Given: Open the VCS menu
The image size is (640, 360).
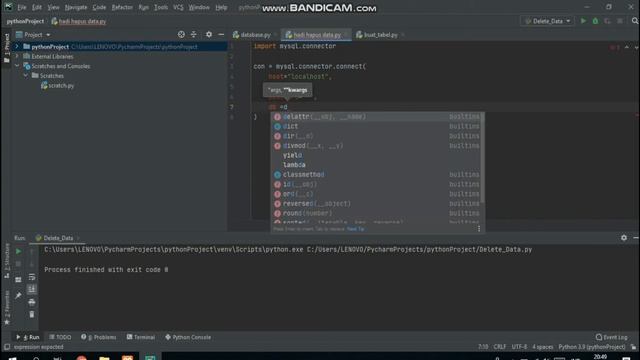Looking at the screenshot, I should 178,7.
